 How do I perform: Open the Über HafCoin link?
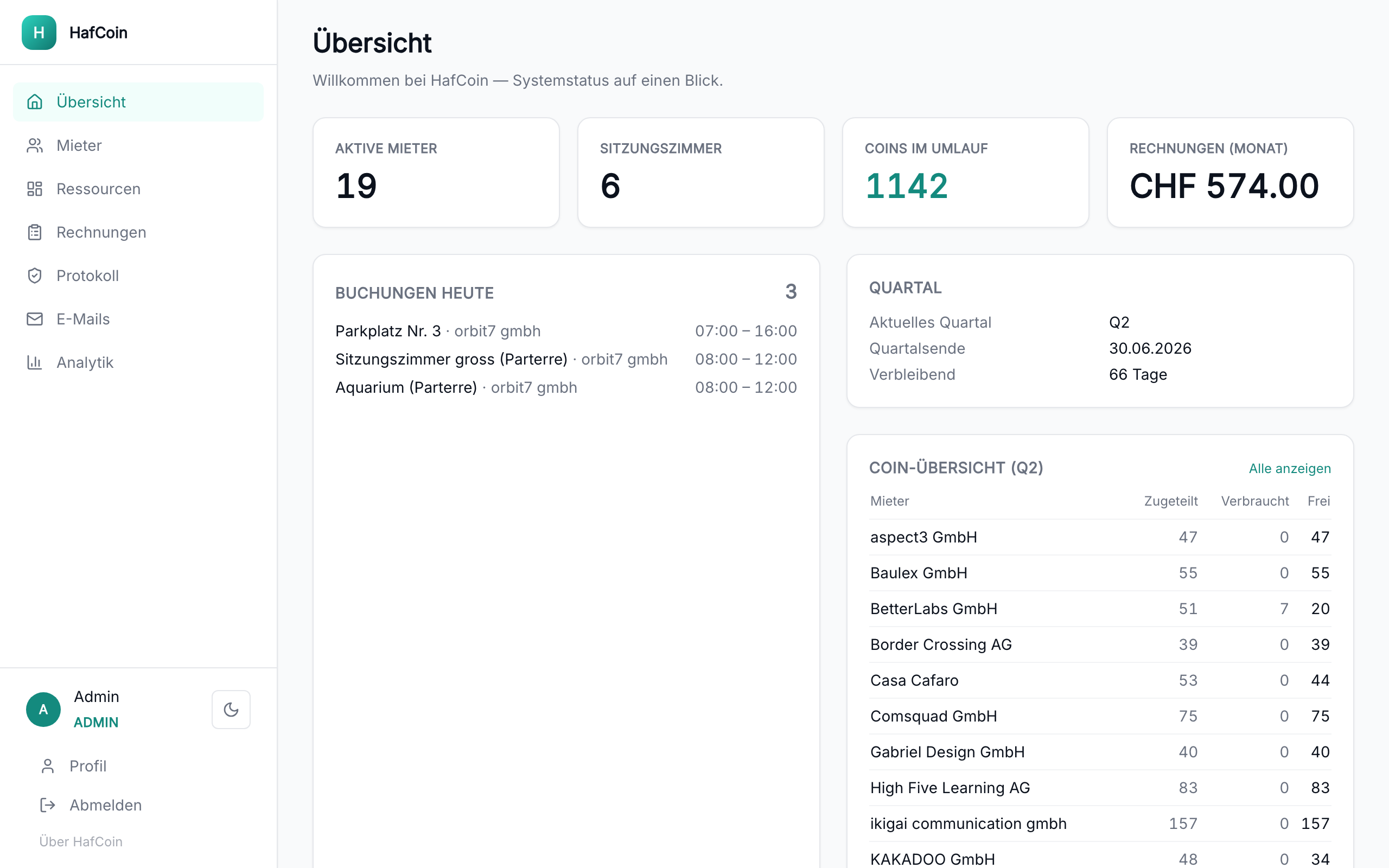point(81,841)
